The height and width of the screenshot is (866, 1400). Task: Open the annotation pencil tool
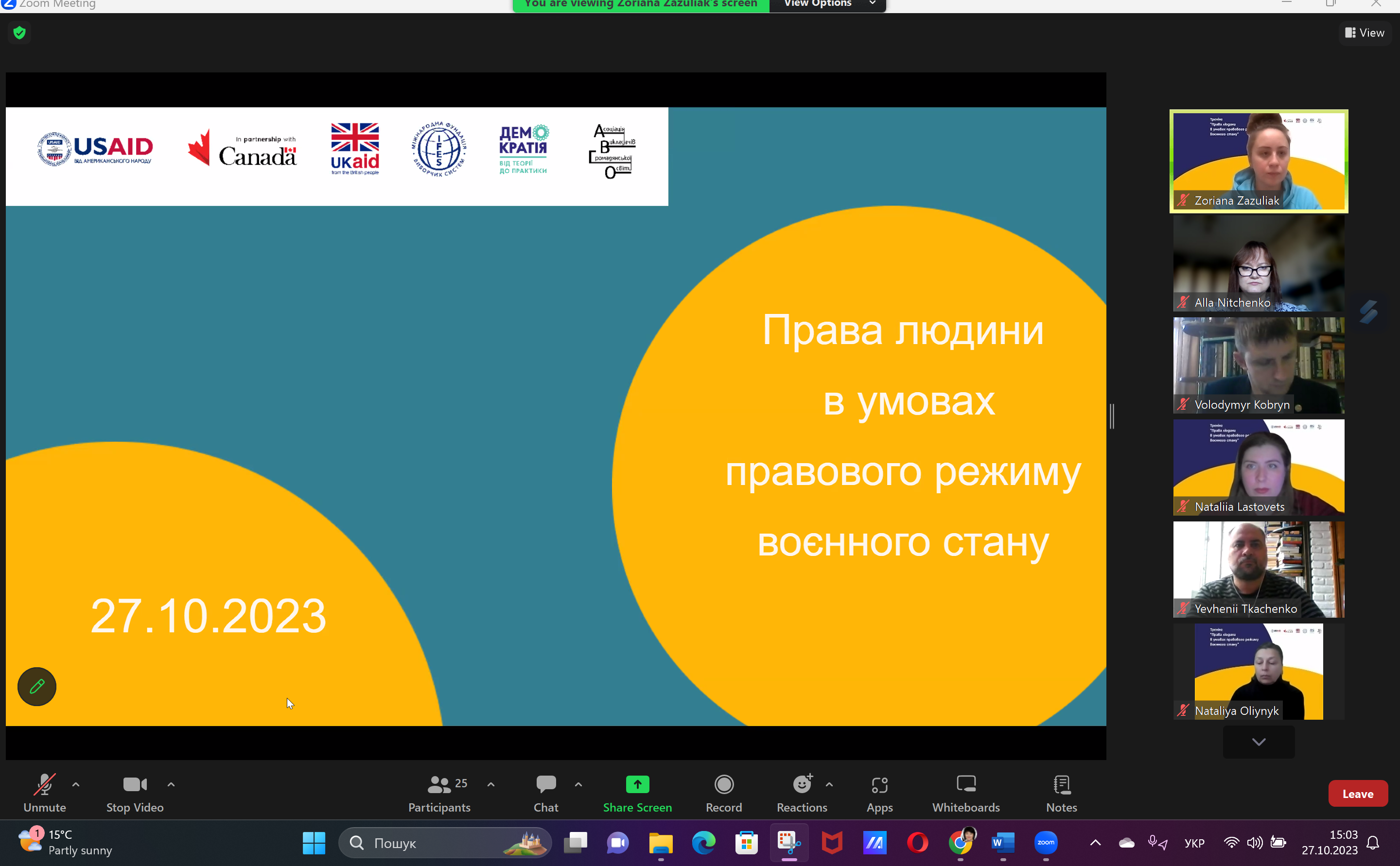tap(36, 686)
